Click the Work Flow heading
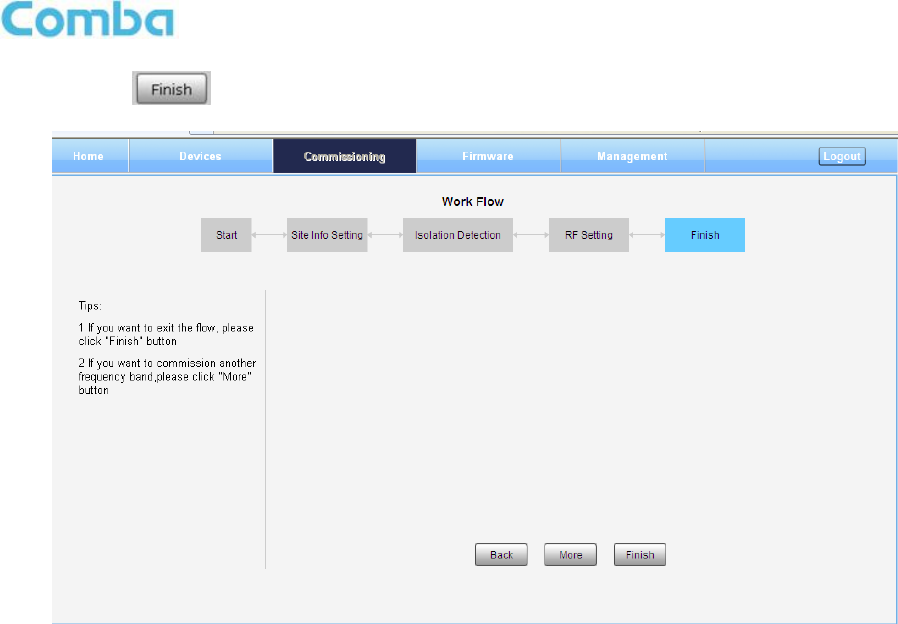 point(472,202)
